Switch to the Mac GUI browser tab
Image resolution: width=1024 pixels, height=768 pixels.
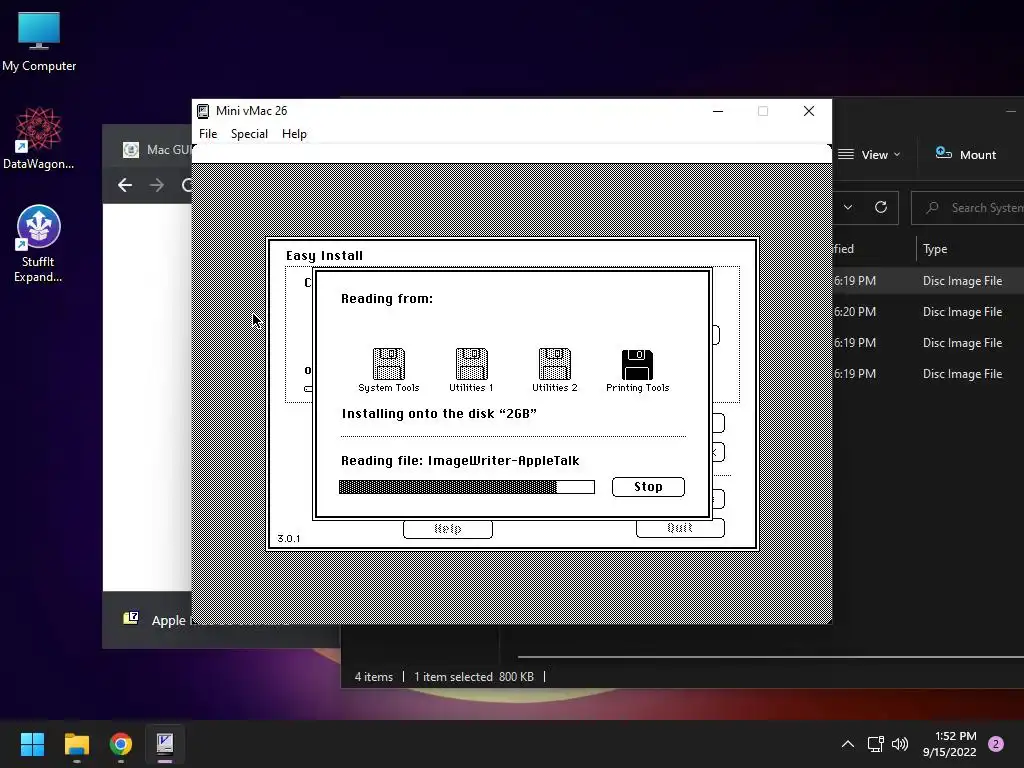coord(157,150)
